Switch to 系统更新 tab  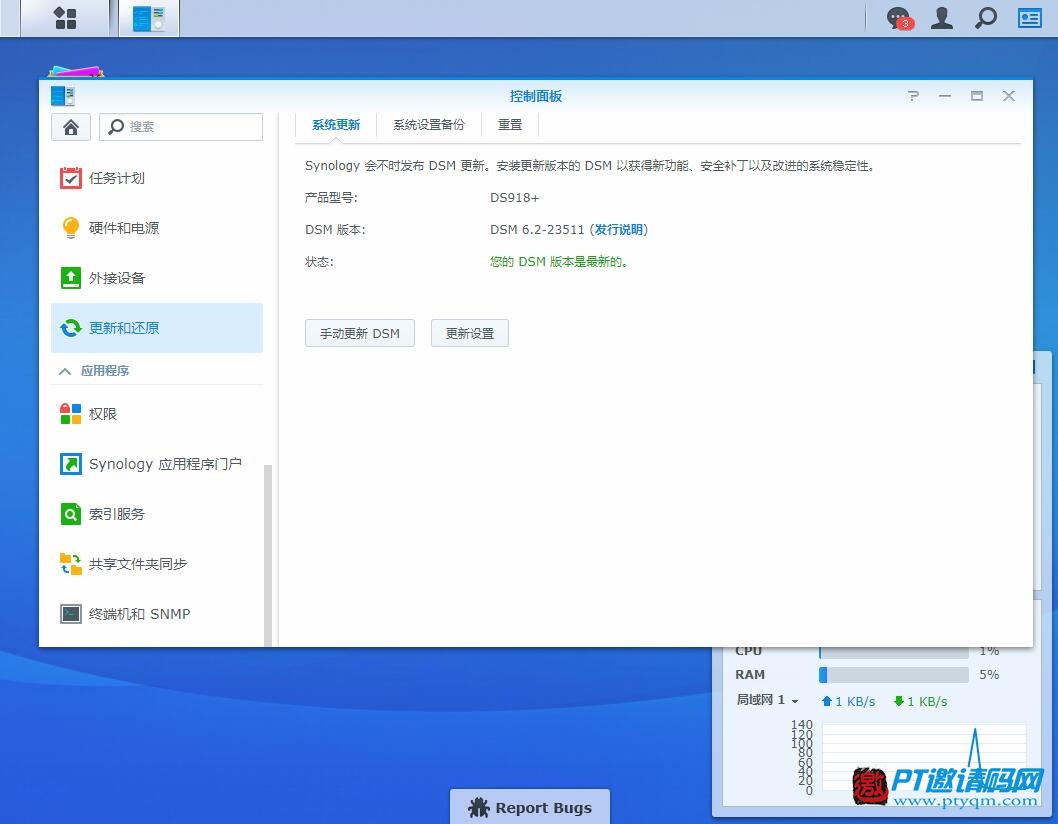coord(336,125)
